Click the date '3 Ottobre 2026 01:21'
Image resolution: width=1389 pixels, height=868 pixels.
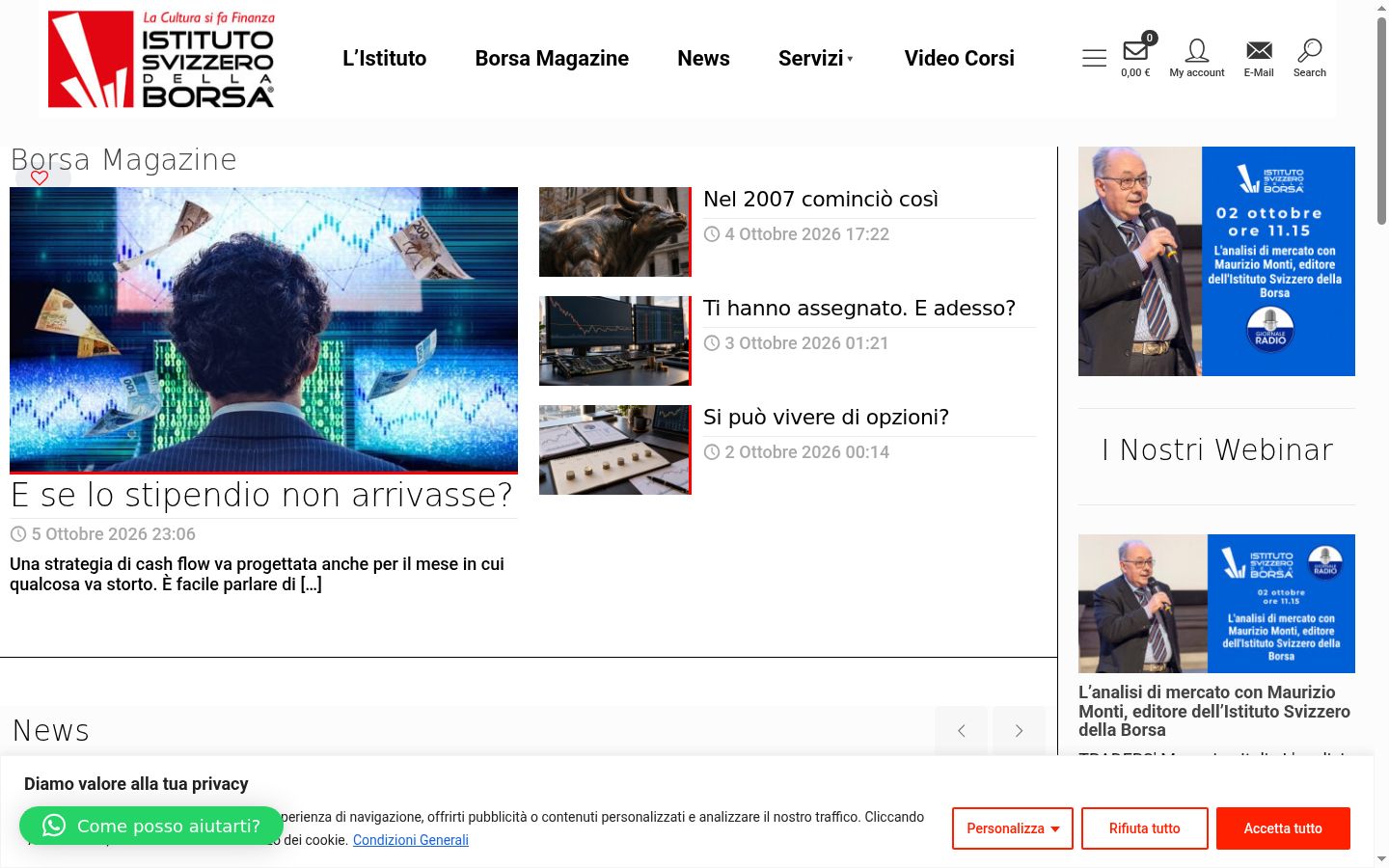(806, 343)
